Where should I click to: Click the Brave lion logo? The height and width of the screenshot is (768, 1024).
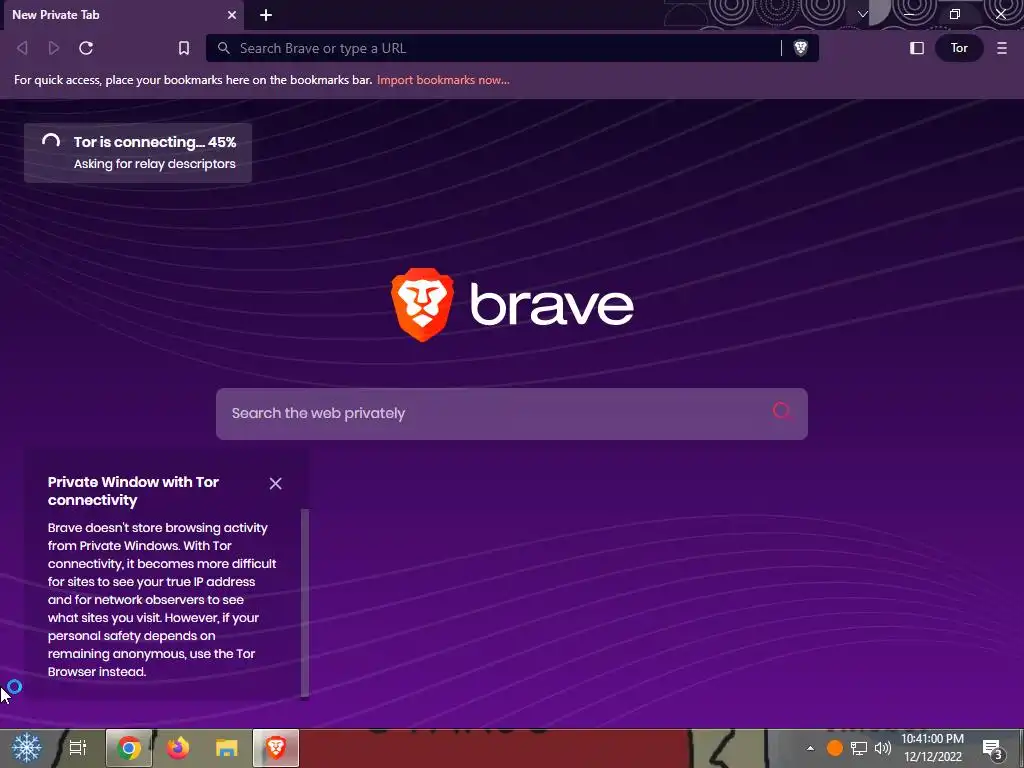[422, 304]
